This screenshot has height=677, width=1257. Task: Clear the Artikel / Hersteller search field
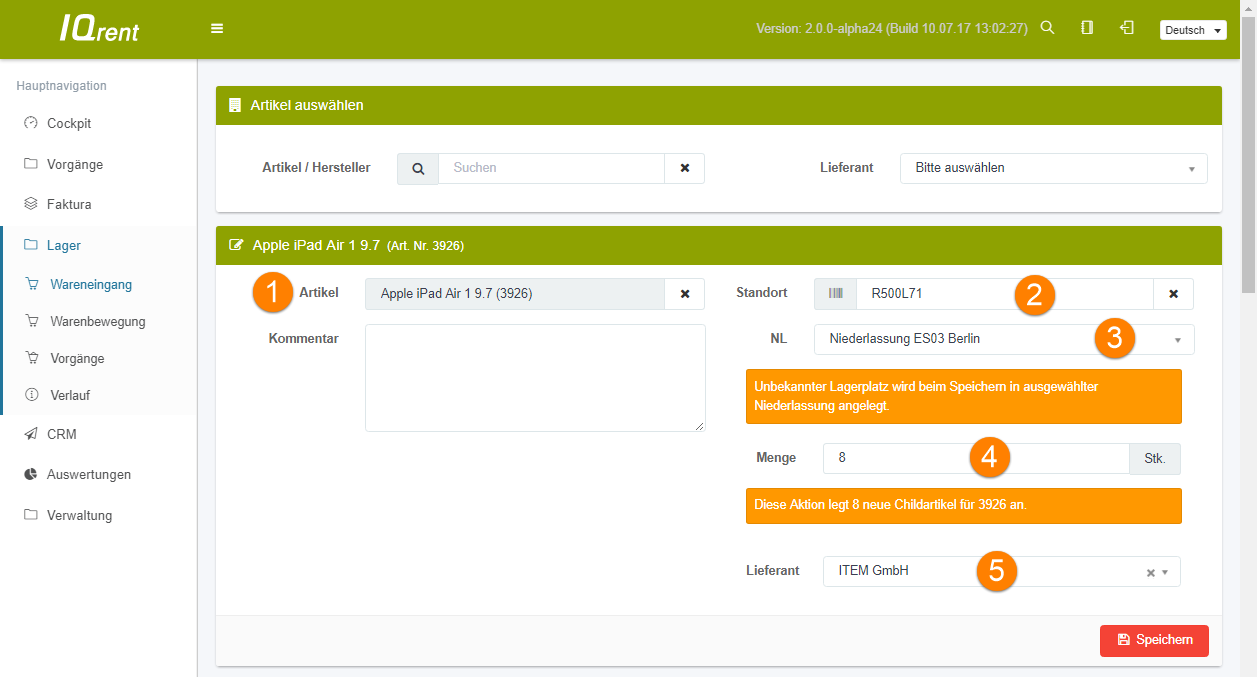click(685, 168)
